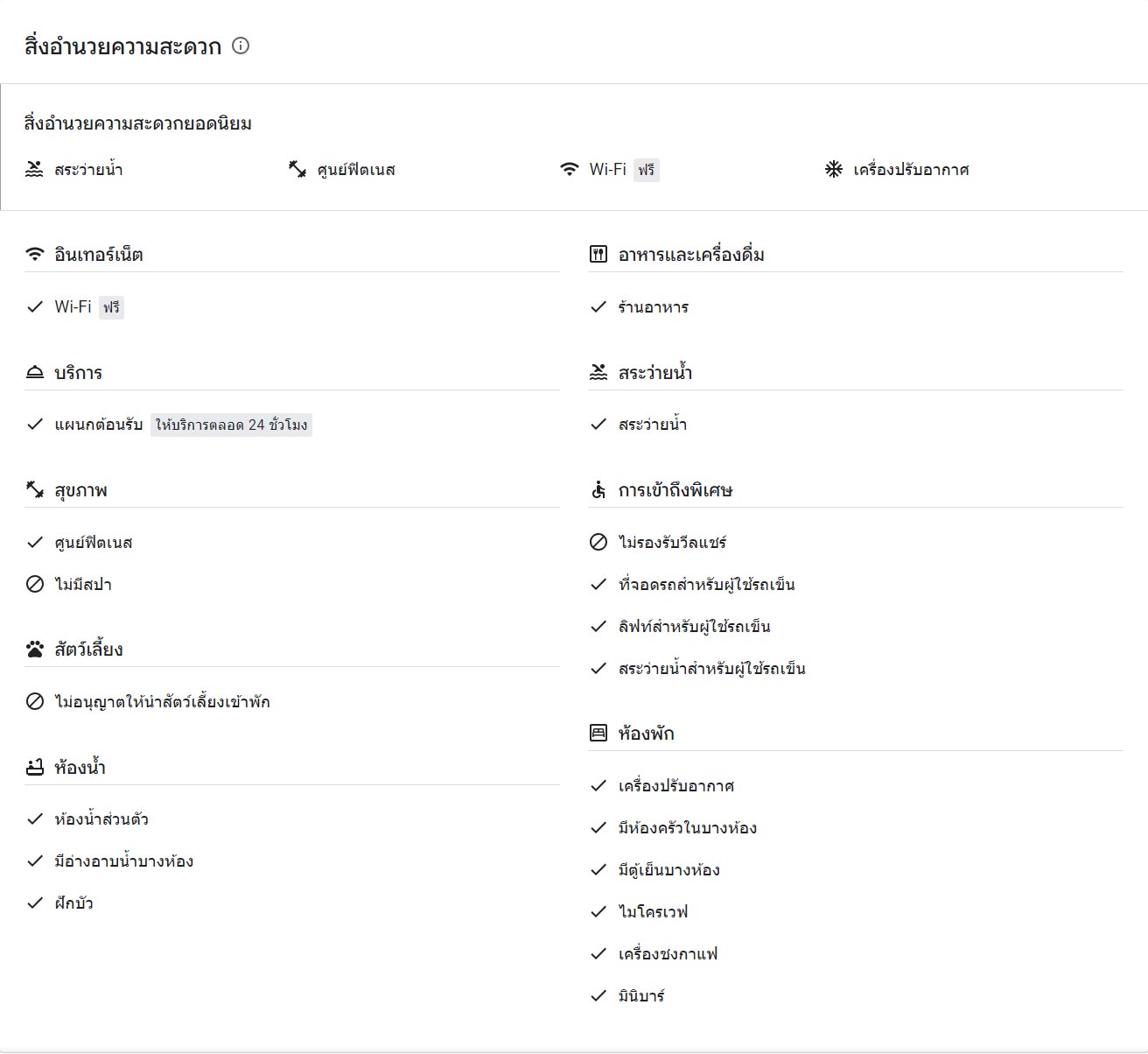Click the restaurant icon beside อาหารและเครื่องดื่ม
1148x1054 pixels.
pos(598,255)
